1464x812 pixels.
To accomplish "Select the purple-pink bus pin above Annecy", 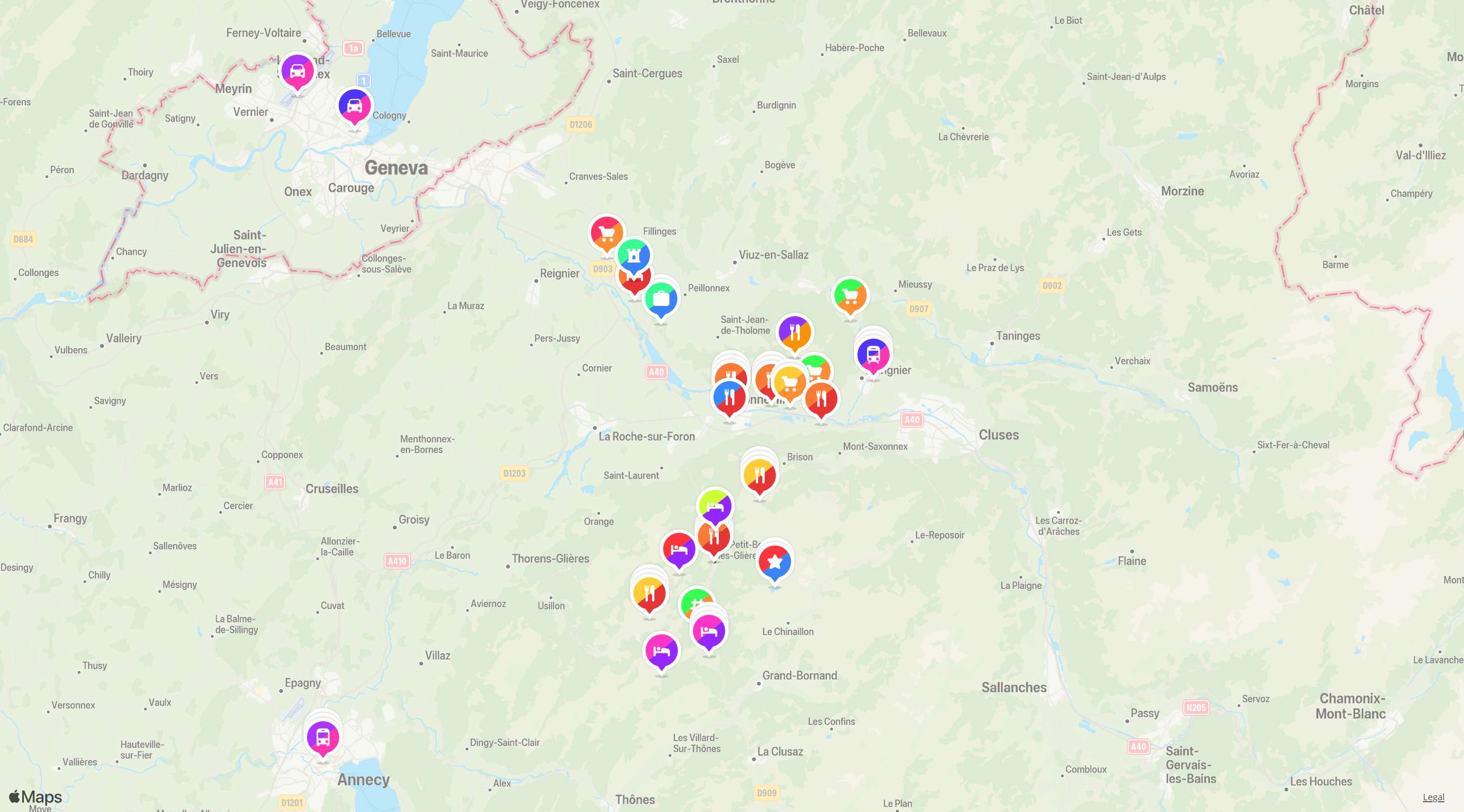I will tap(322, 737).
